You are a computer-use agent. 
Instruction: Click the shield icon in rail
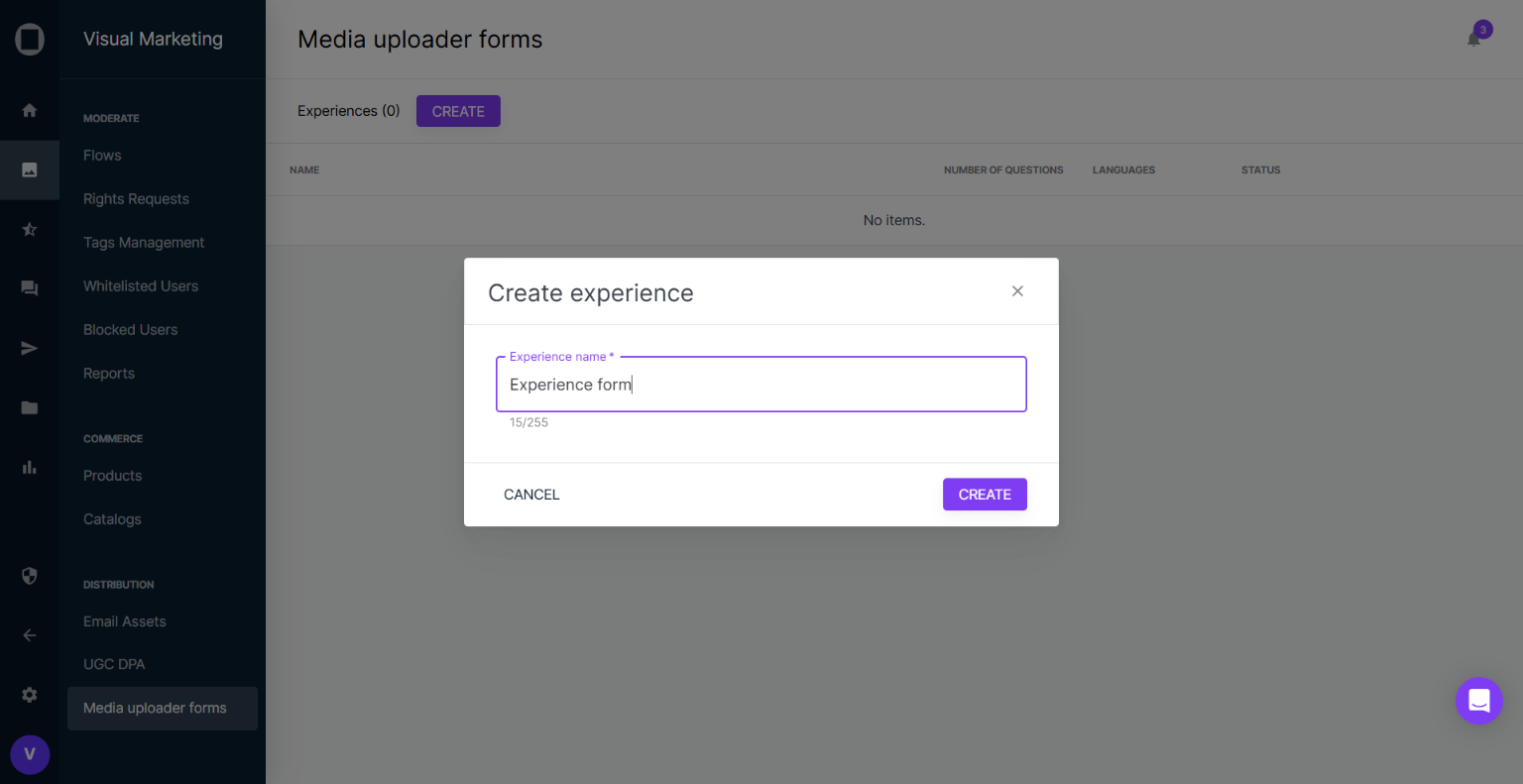30,576
